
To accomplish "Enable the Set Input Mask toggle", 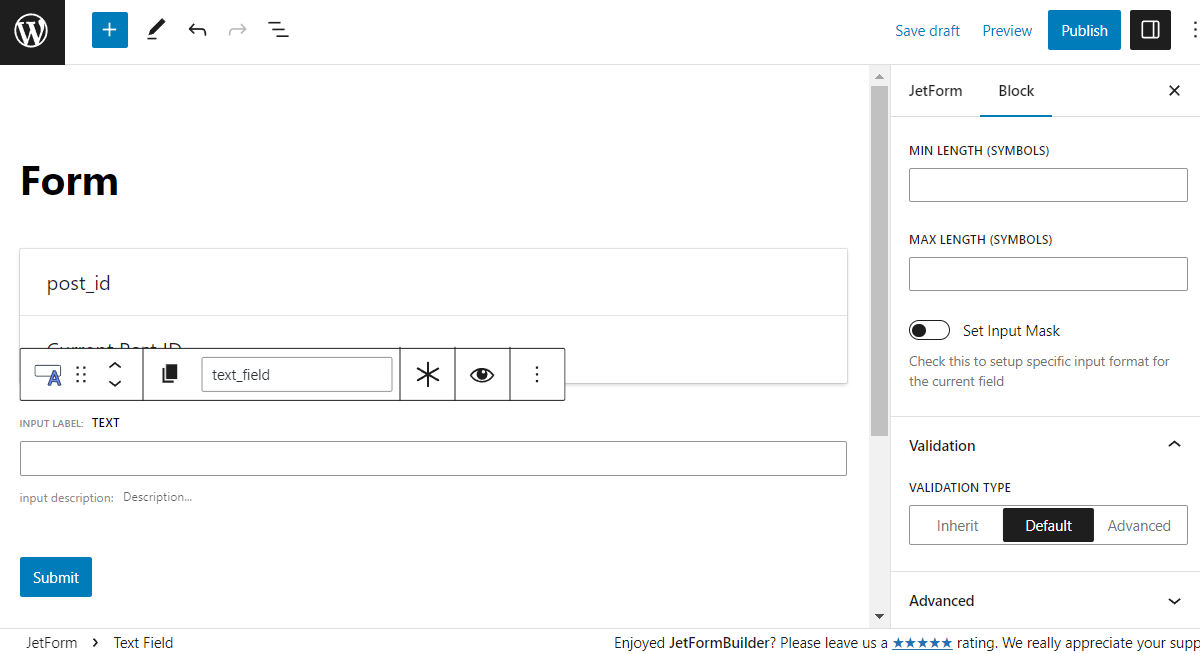I will 929,330.
